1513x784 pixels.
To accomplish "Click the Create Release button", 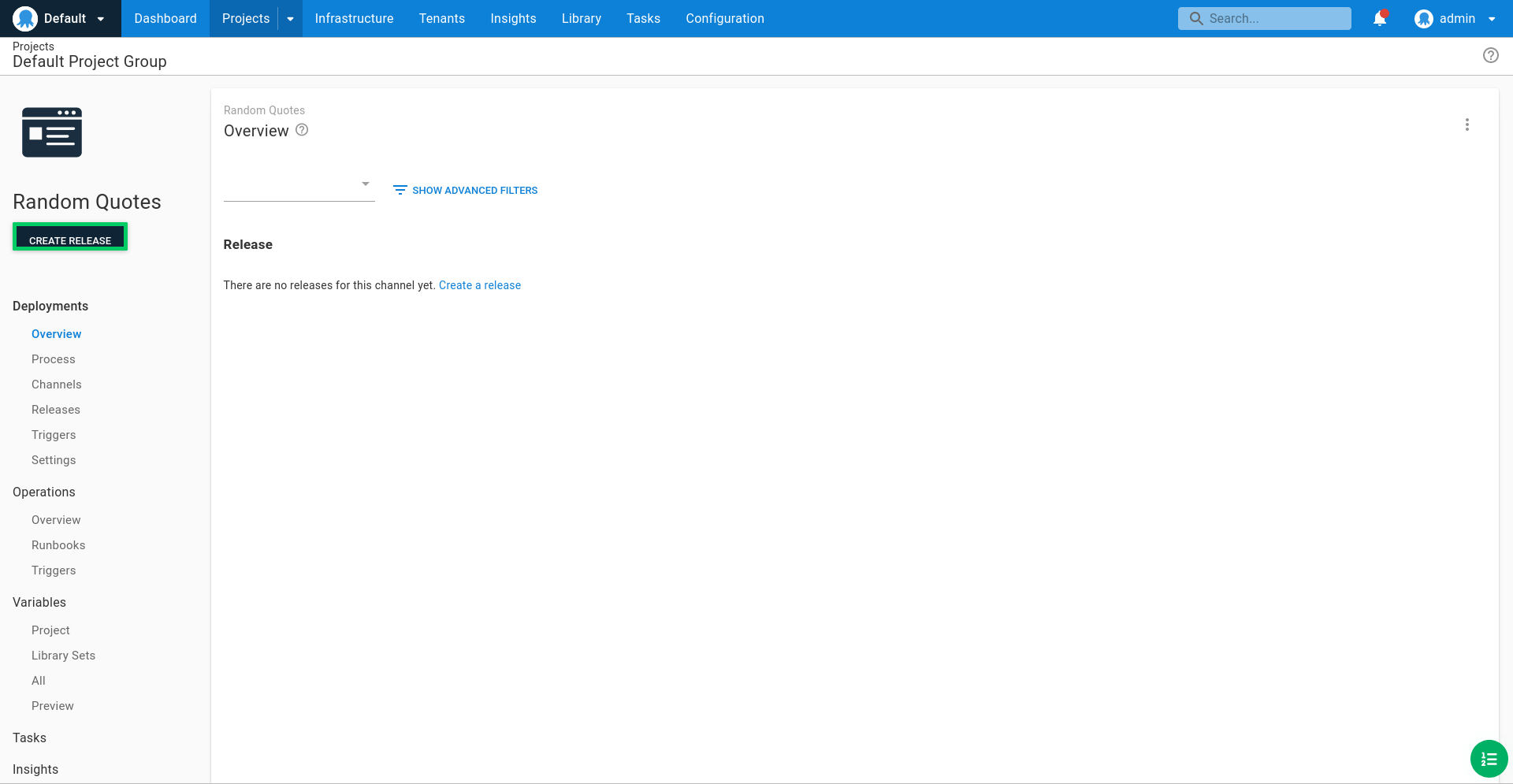I will (70, 237).
